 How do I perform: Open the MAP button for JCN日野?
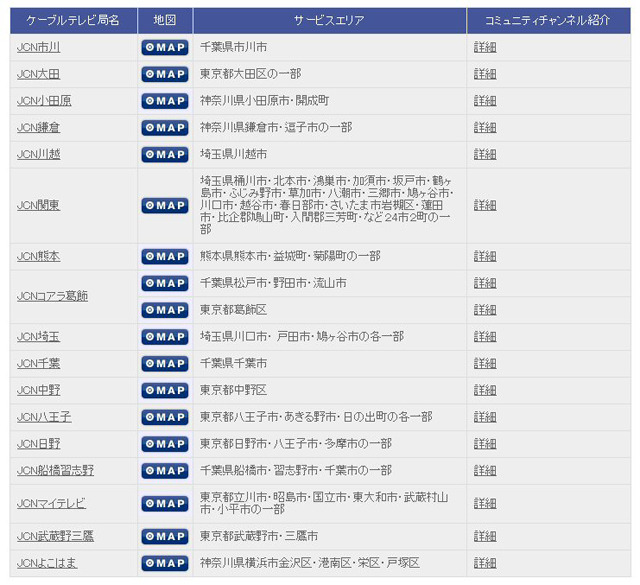(x=165, y=444)
